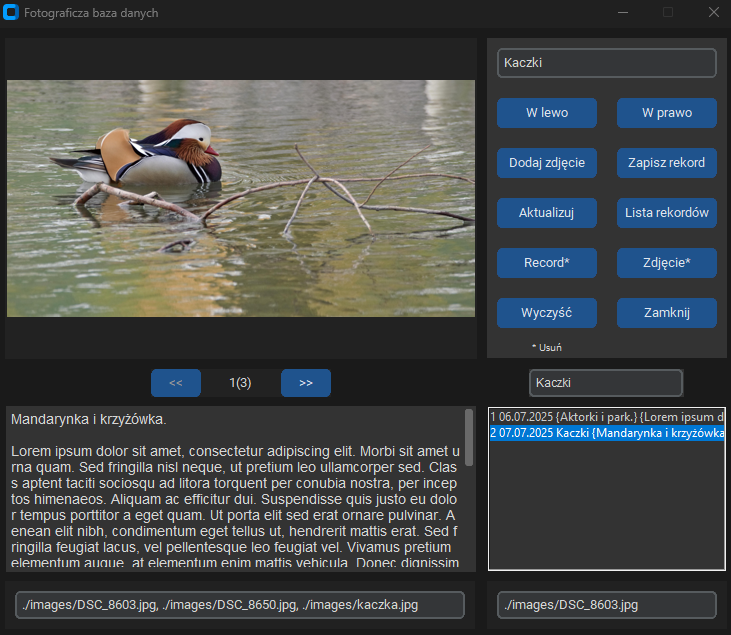The width and height of the screenshot is (731, 635).
Task: Click the app icon in title bar
Action: [x=12, y=13]
